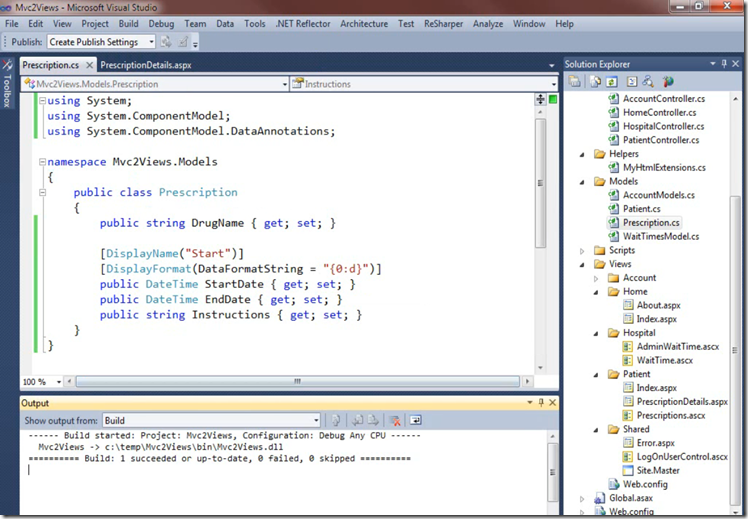Click the AdminWaitTime.ascx file icon
Image resolution: width=748 pixels, height=519 pixels.
coord(628,347)
